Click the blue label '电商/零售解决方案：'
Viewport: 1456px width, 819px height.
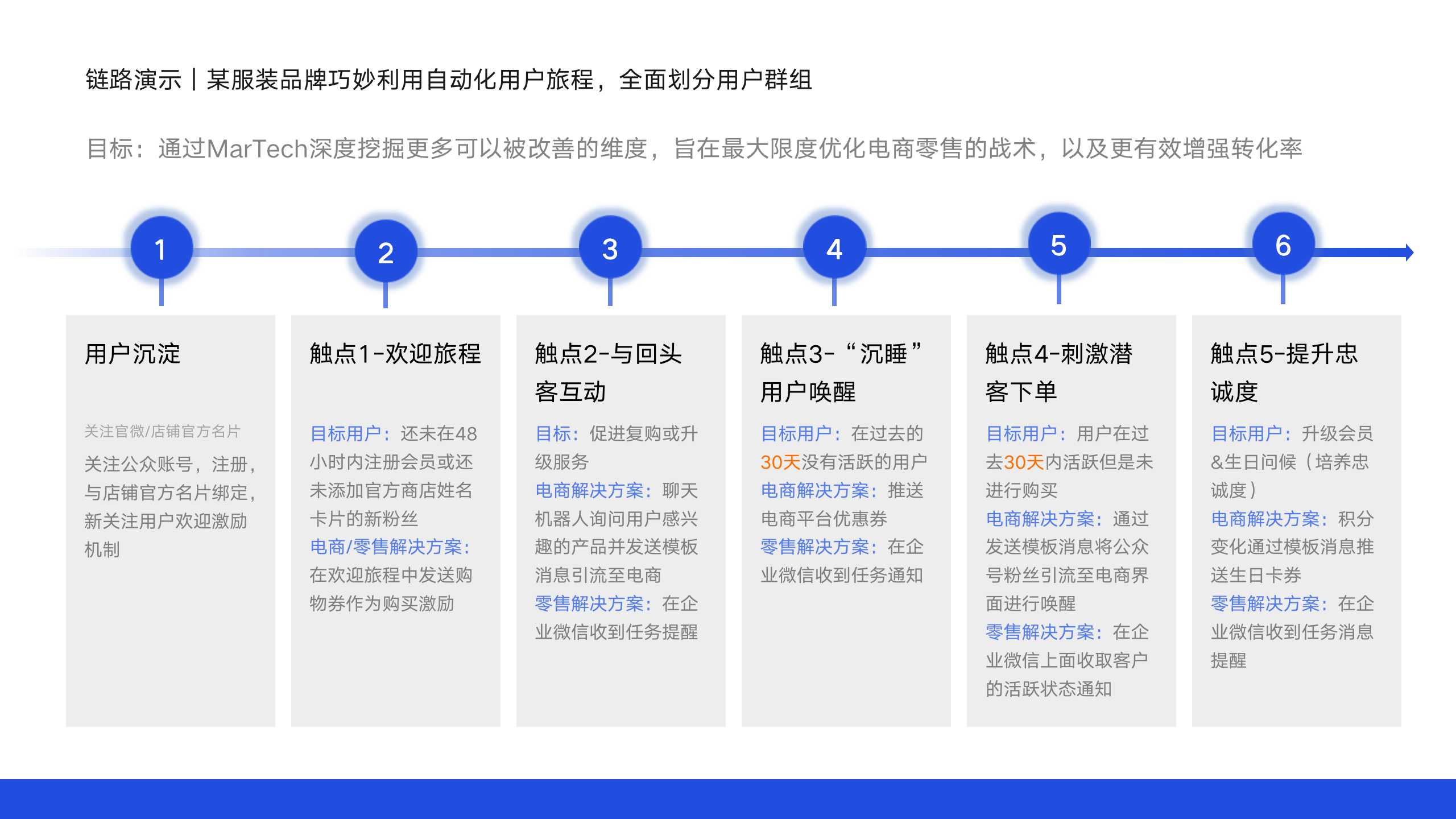pos(391,547)
